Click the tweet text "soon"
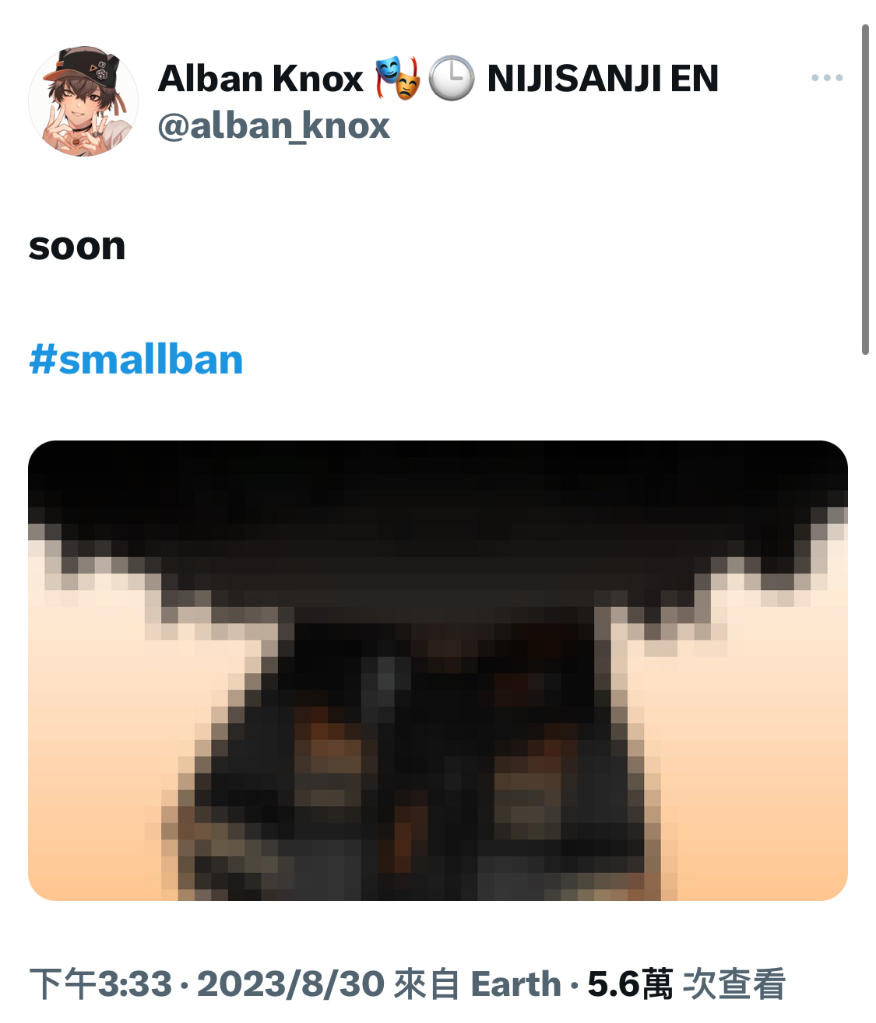This screenshot has height=1023, width=876. pyautogui.click(x=77, y=247)
